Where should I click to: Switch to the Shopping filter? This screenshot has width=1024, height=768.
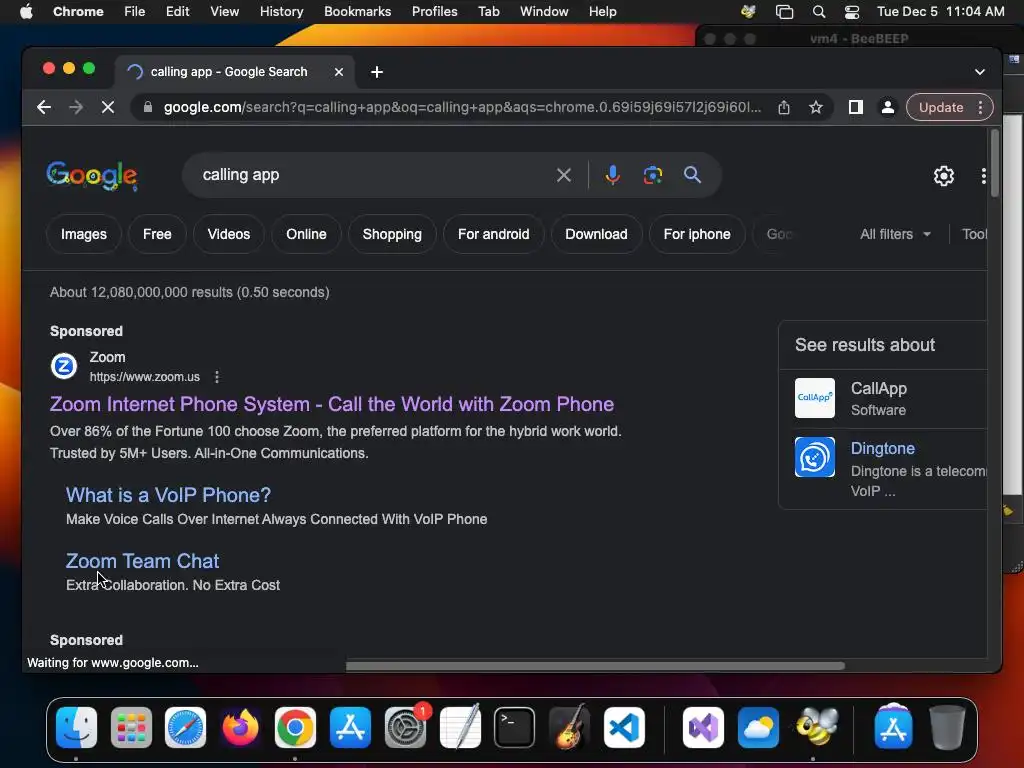point(392,234)
